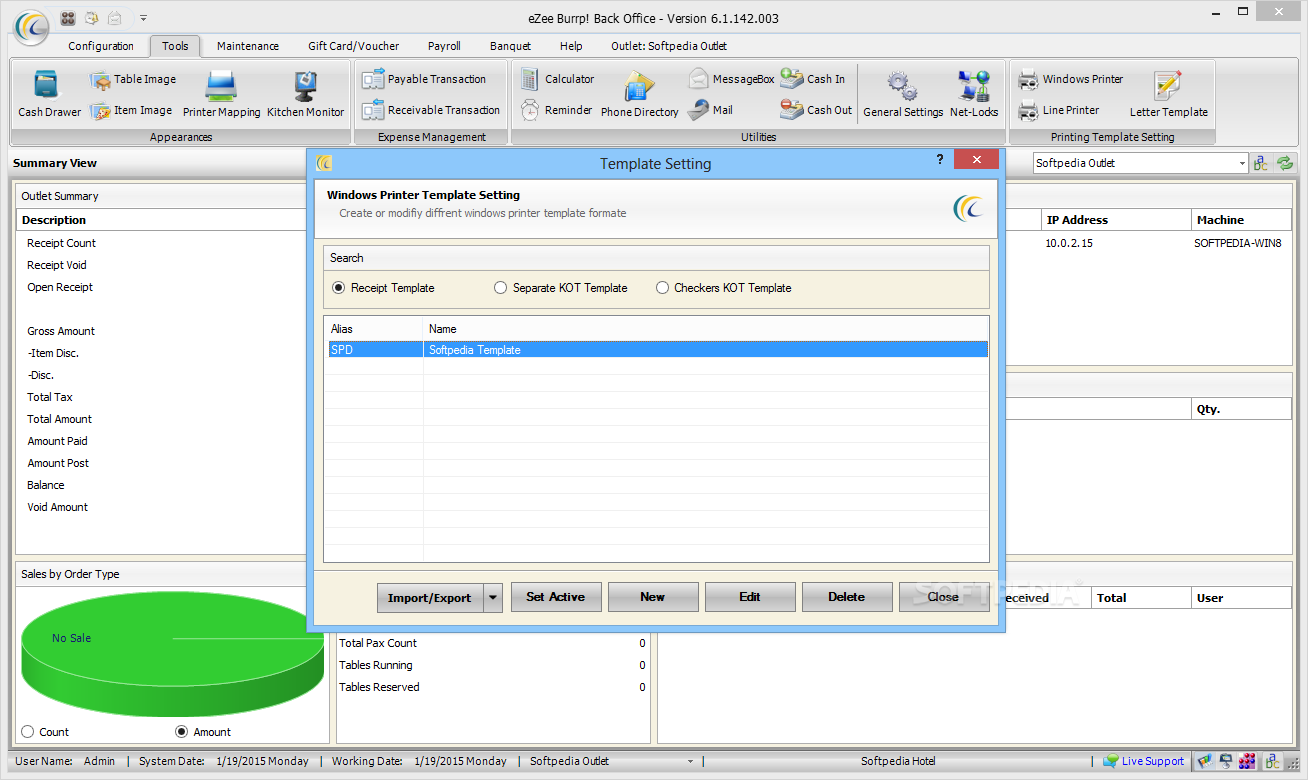Image resolution: width=1308 pixels, height=780 pixels.
Task: Open the Softpedia Outlet dropdown at top right
Action: tap(1242, 163)
